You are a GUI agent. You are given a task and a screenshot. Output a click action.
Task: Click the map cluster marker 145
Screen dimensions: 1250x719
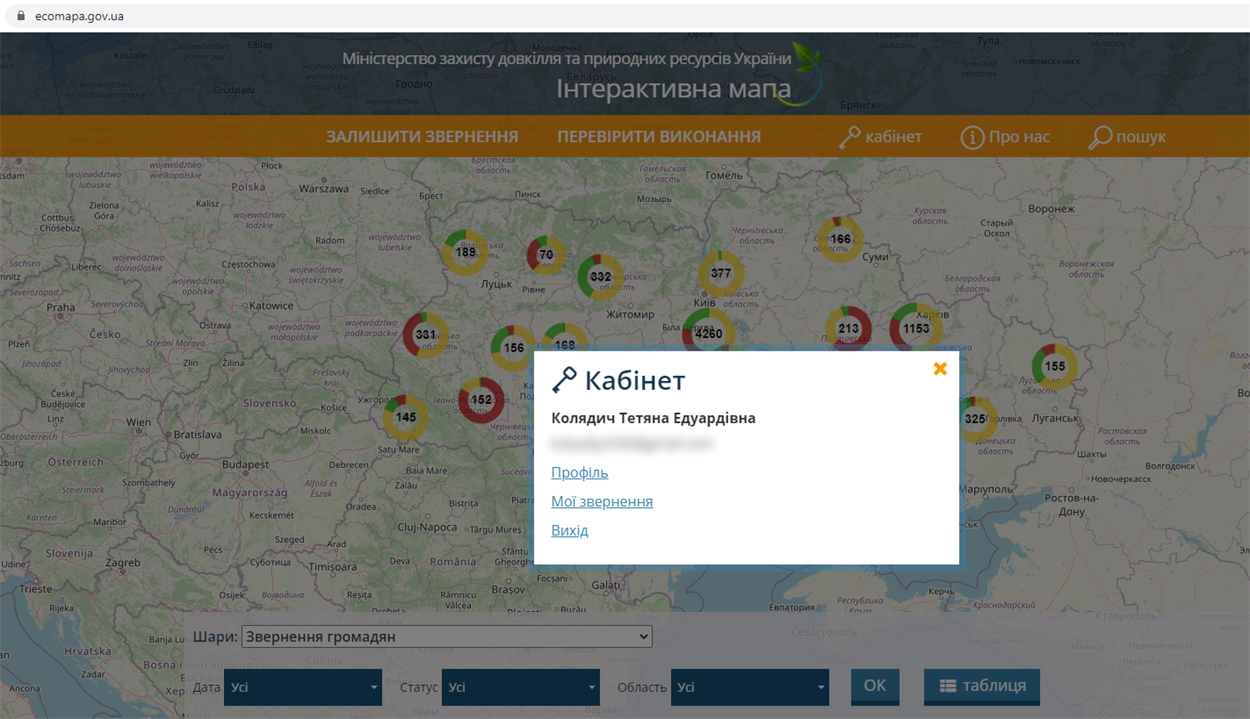[406, 417]
